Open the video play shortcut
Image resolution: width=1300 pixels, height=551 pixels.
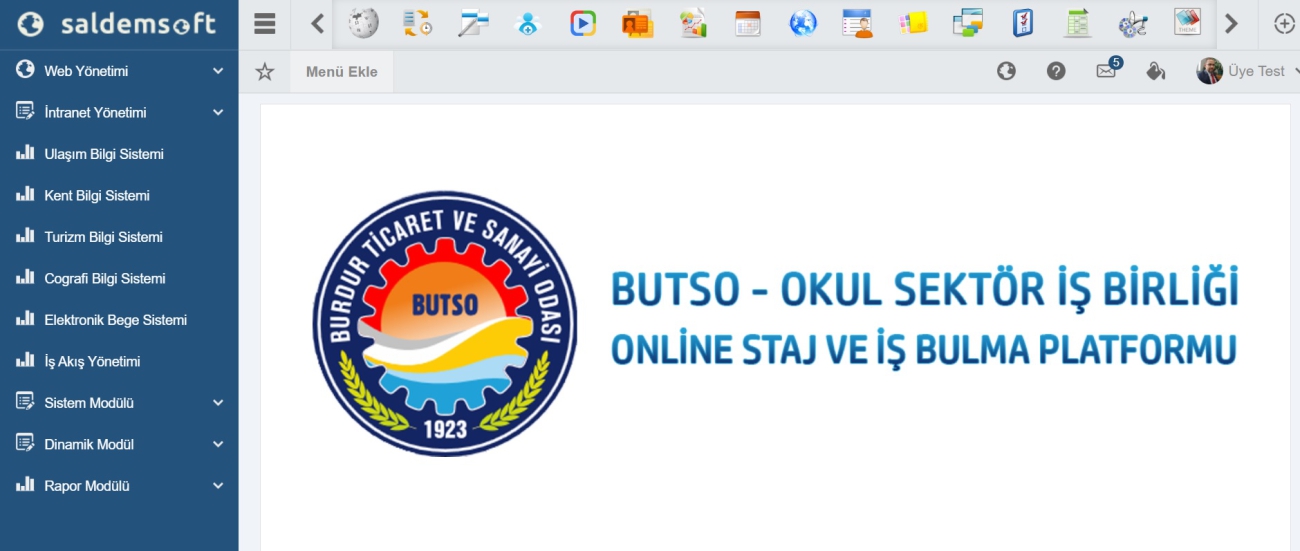(x=583, y=23)
